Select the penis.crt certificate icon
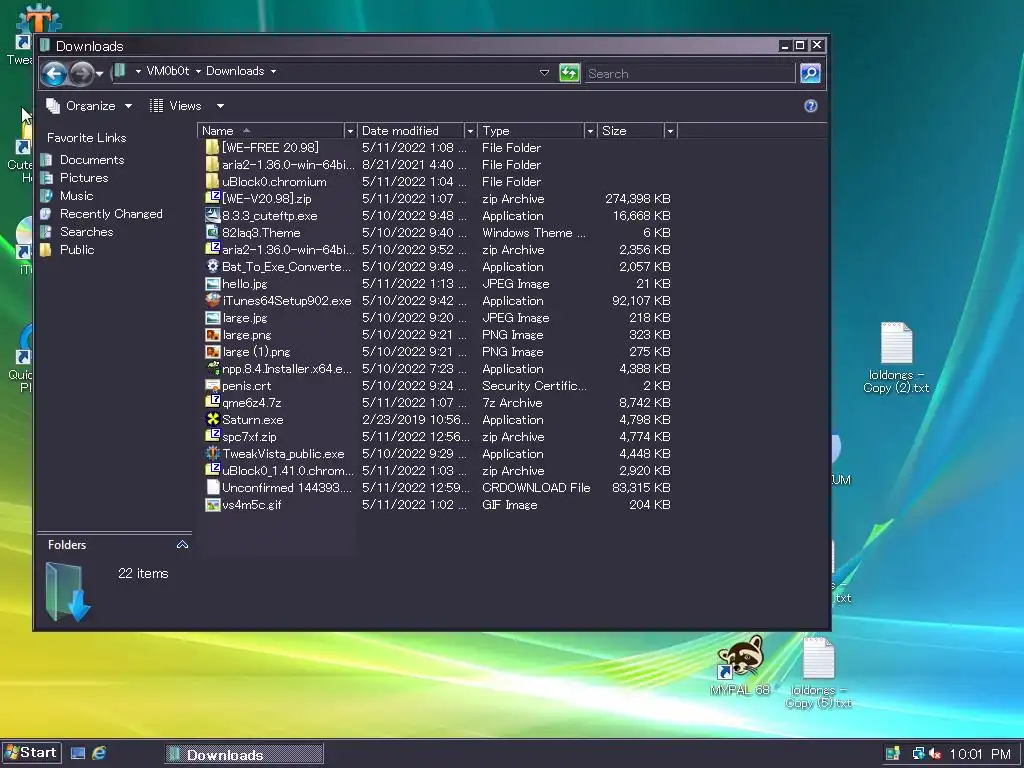 [x=212, y=385]
